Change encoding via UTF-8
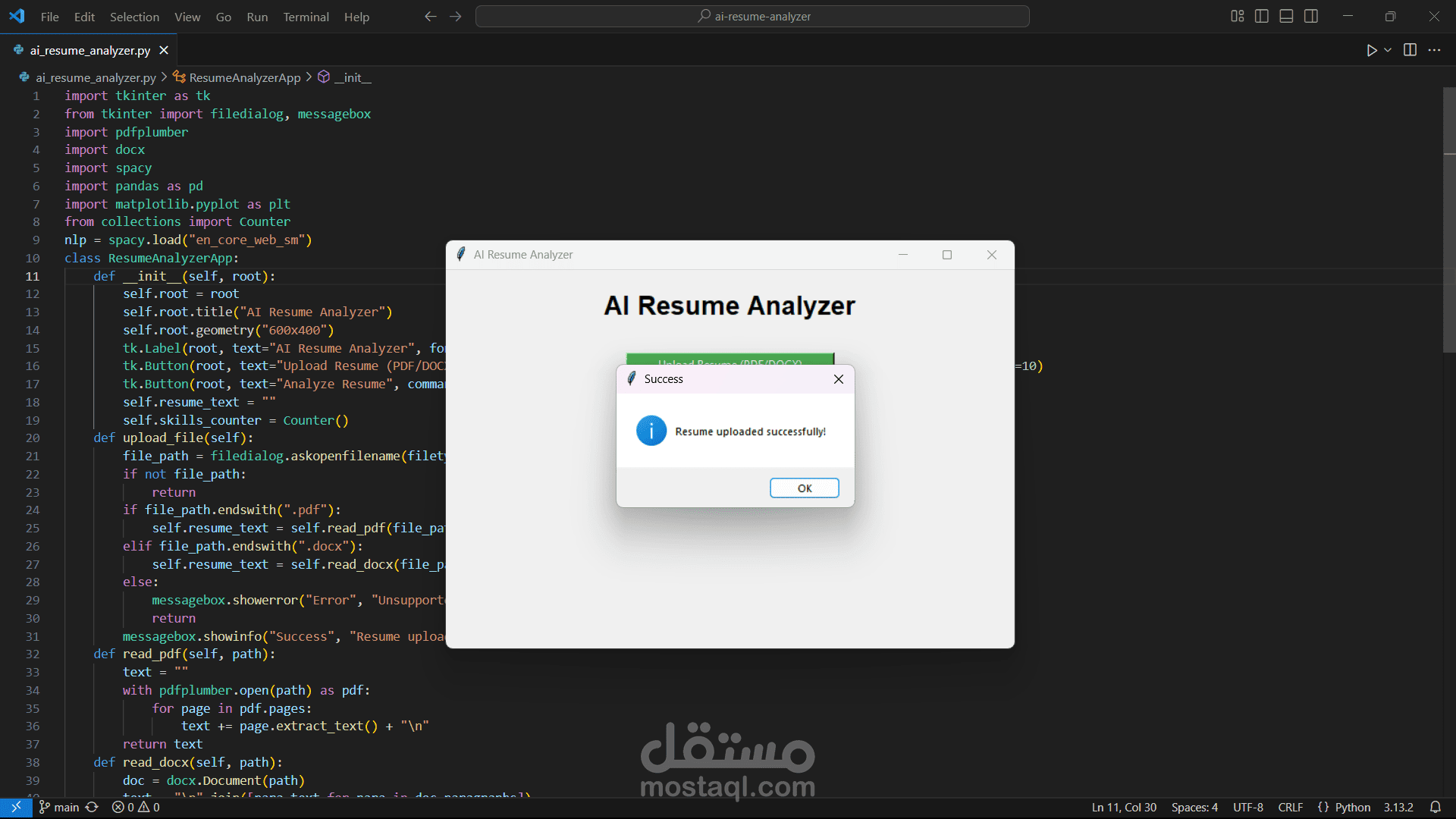The width and height of the screenshot is (1456, 819). tap(1247, 808)
